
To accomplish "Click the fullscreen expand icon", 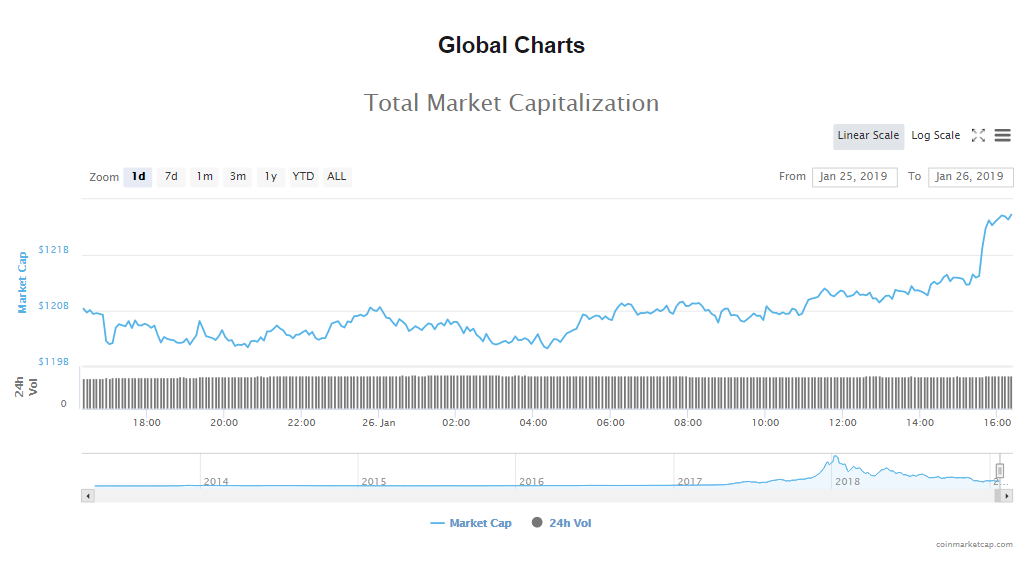I will click(x=978, y=136).
